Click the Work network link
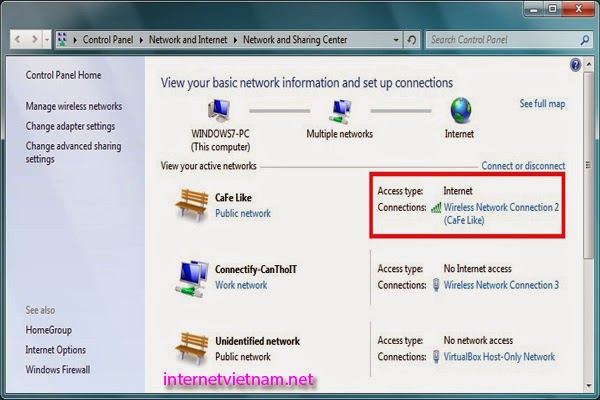Screen dimensions: 600x400 point(241,285)
